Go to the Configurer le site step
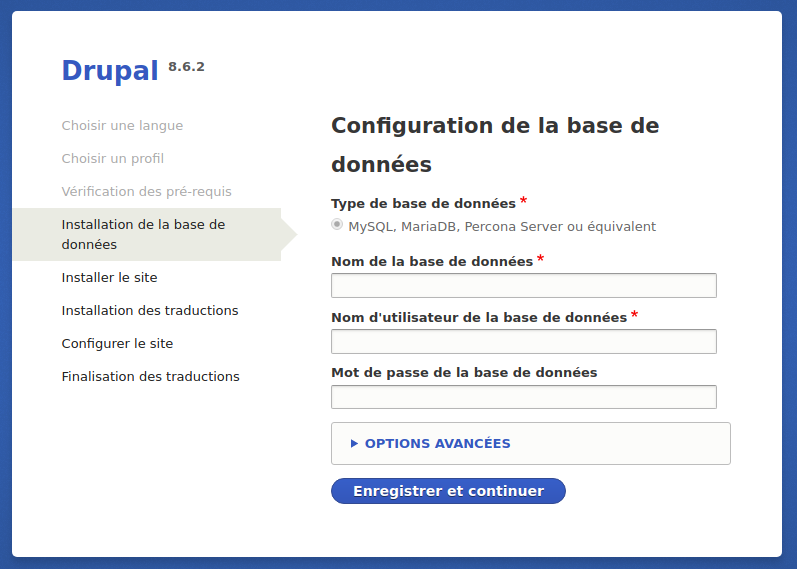 (x=117, y=343)
